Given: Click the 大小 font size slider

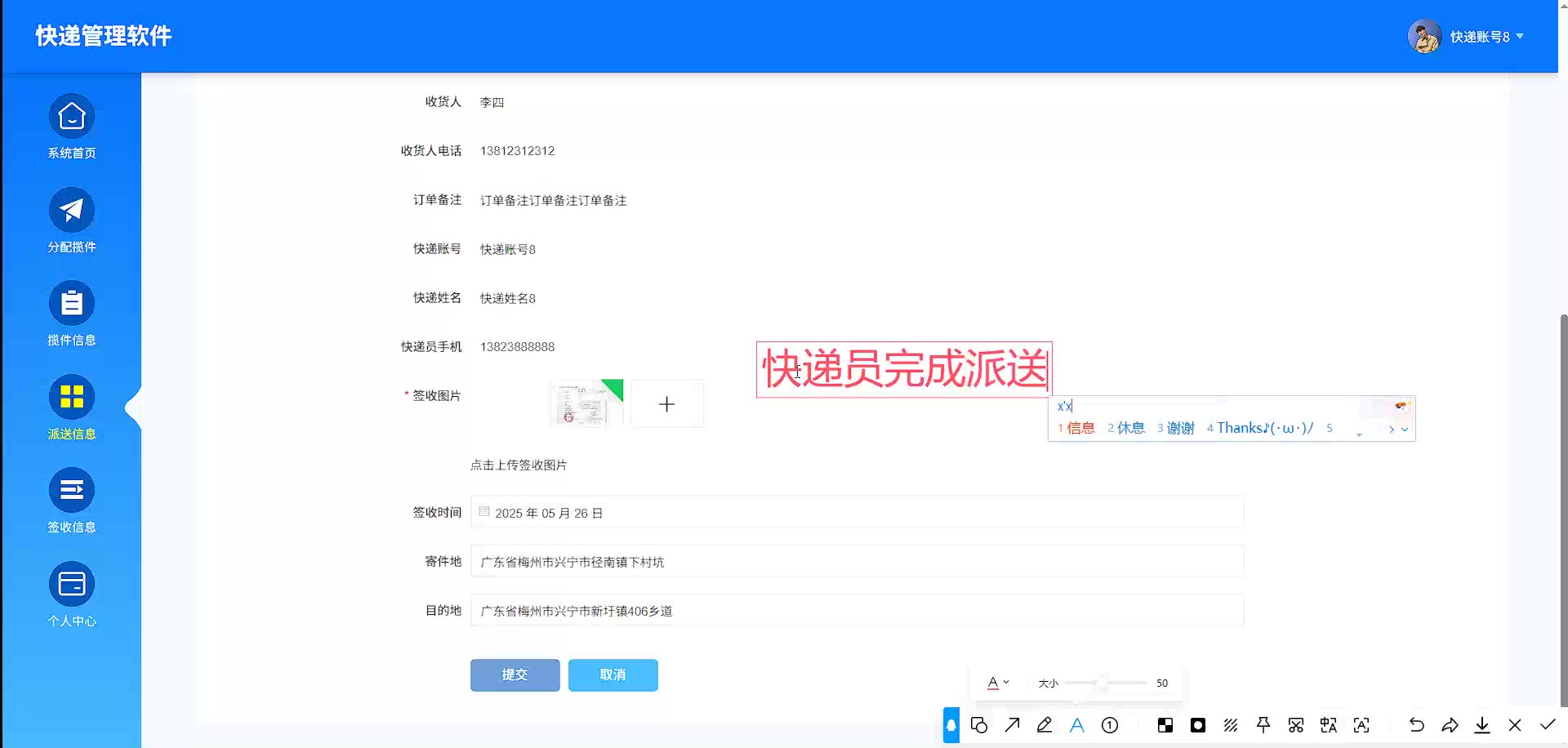Looking at the screenshot, I should (1102, 683).
